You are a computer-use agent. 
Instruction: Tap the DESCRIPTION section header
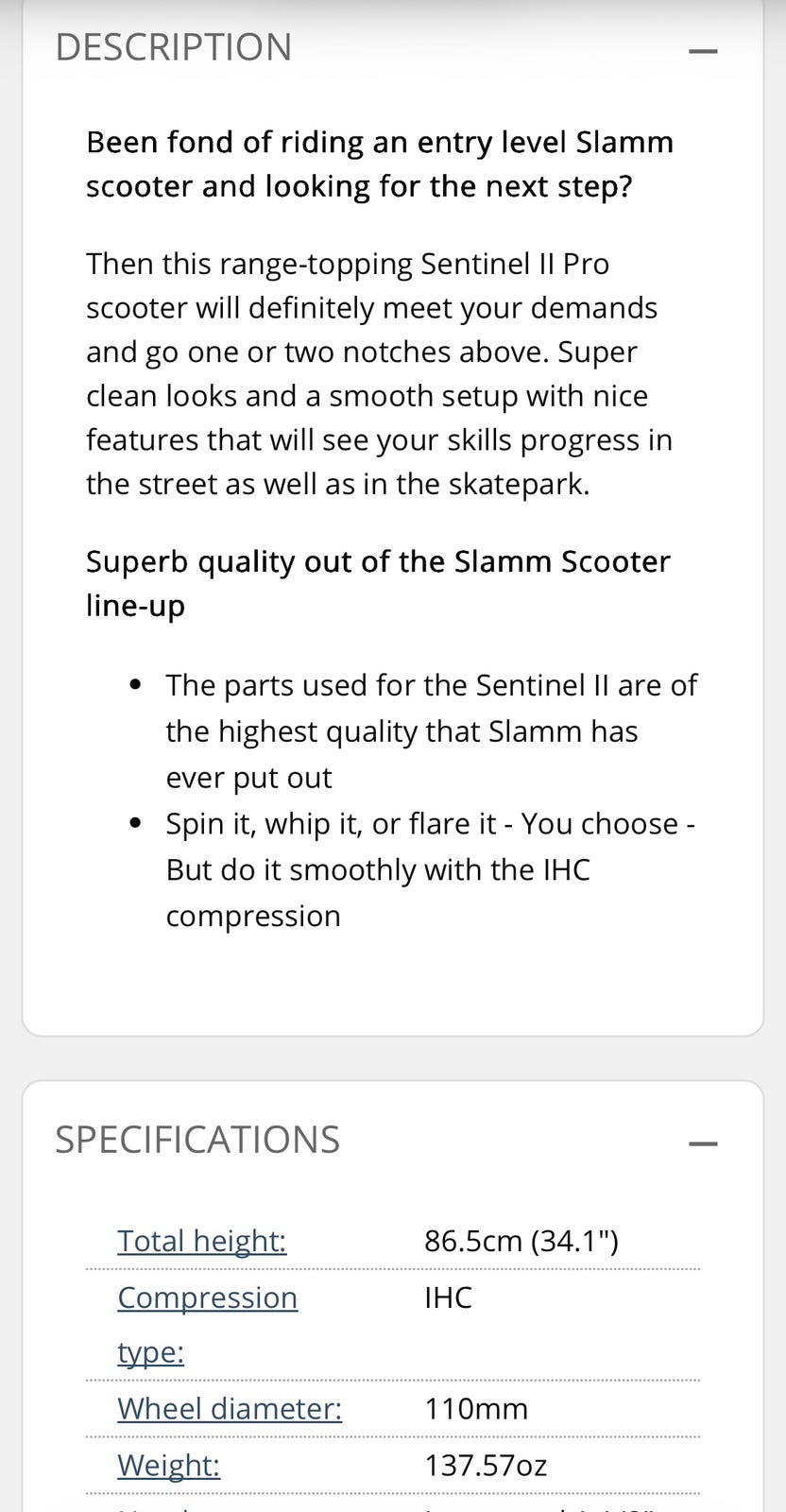[x=174, y=47]
